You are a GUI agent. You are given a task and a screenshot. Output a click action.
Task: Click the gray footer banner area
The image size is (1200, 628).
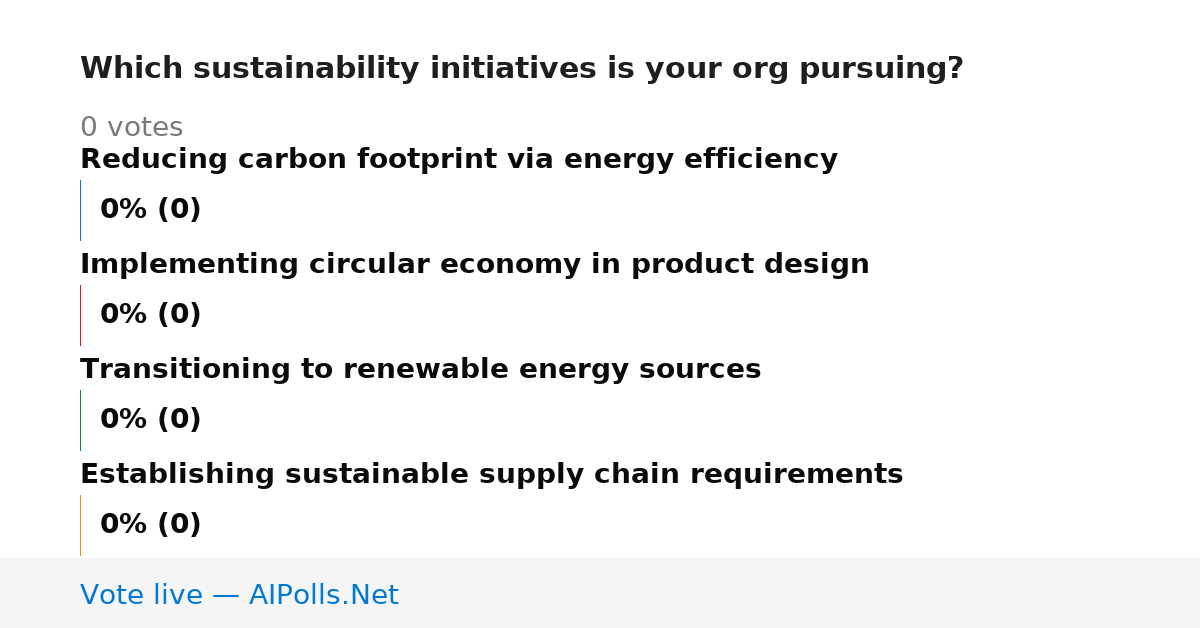point(600,593)
